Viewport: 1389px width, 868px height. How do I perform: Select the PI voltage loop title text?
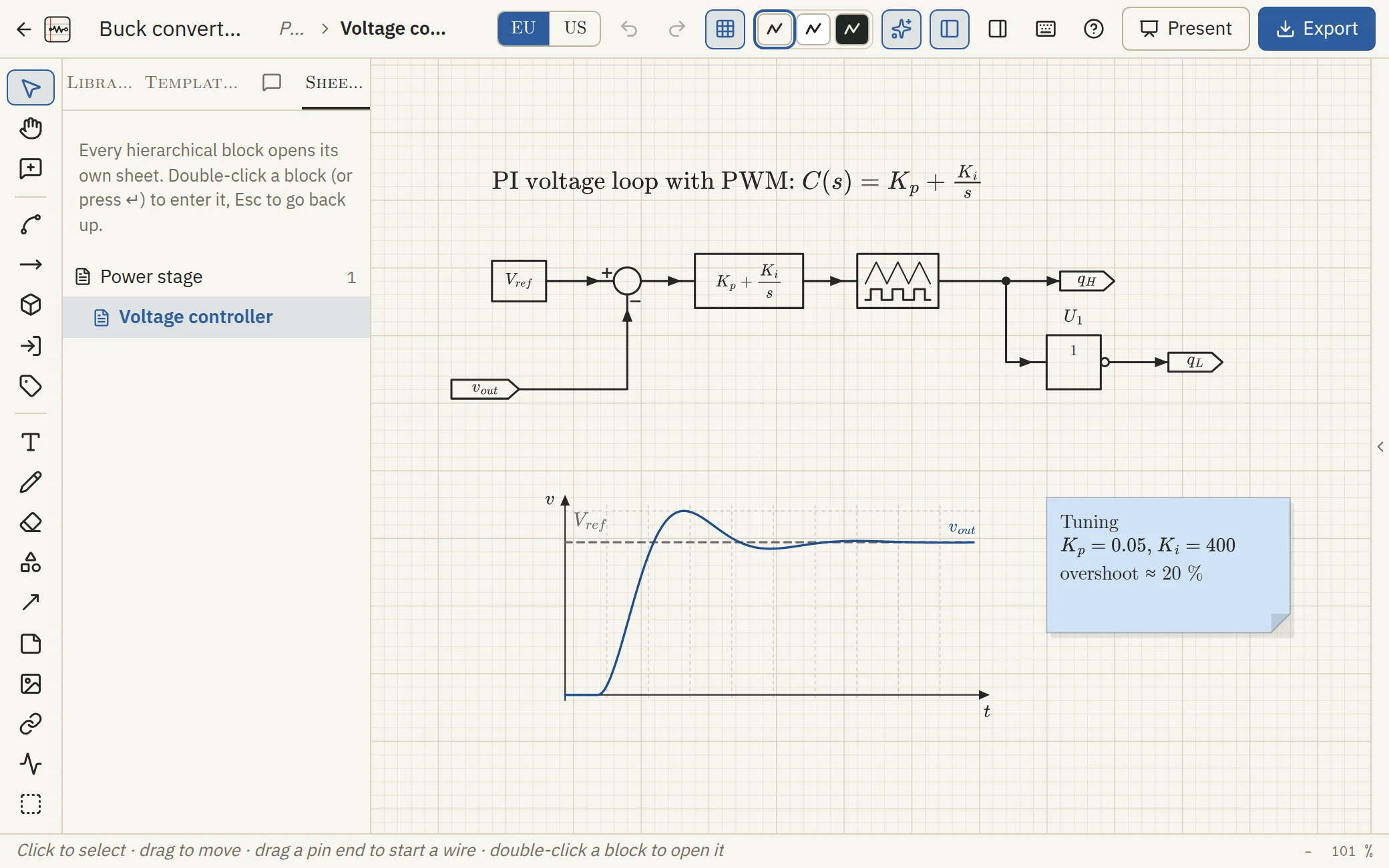[x=736, y=181]
